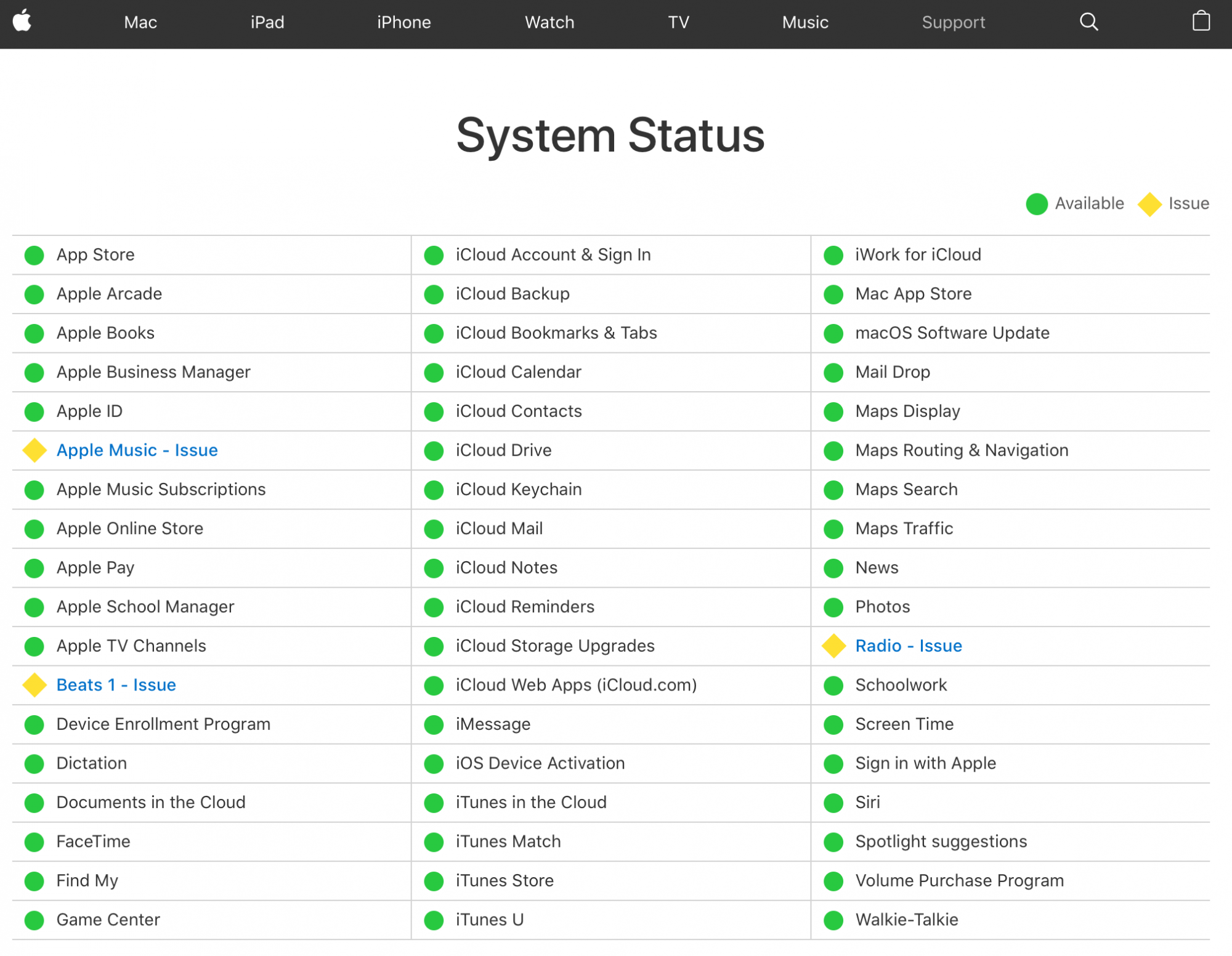Click green status dot for Find My
The width and height of the screenshot is (1232, 956).
(x=34, y=881)
